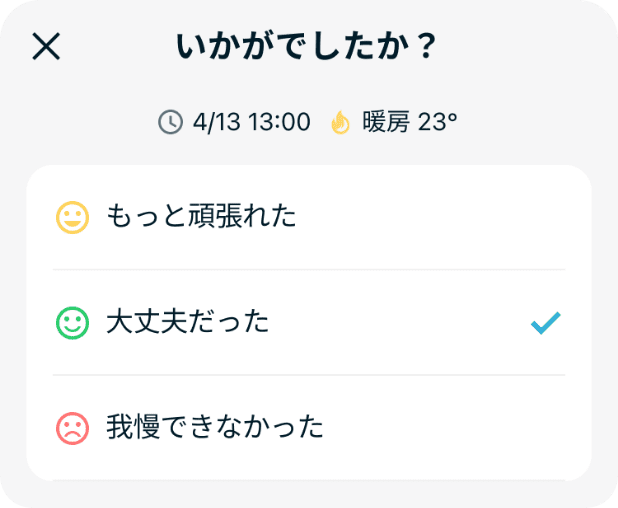Click empty header space right of title
This screenshot has width=618, height=508.
[x=530, y=47]
